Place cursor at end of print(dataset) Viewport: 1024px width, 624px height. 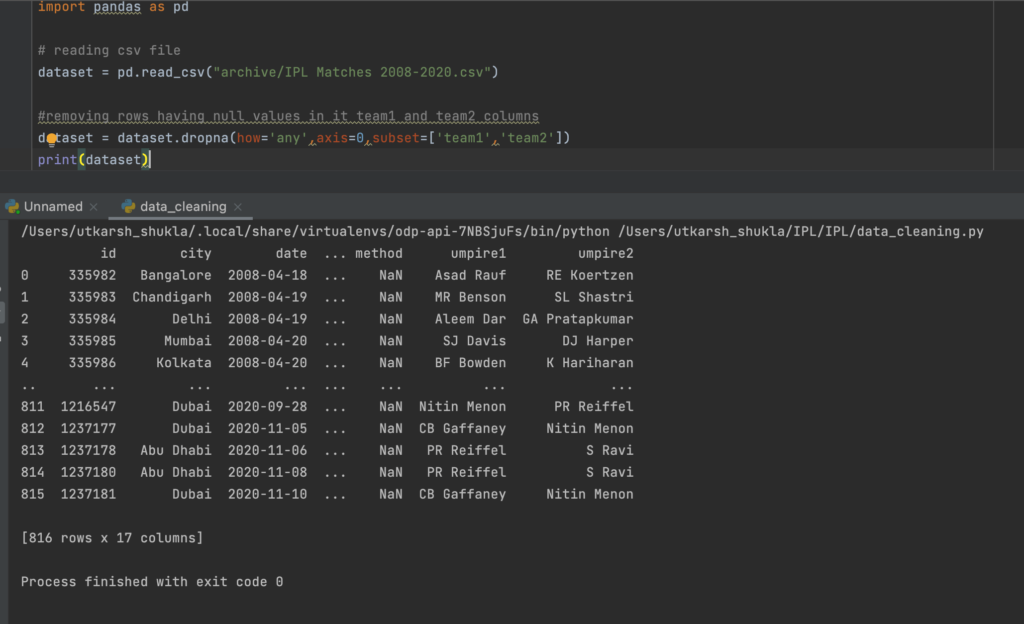[x=150, y=160]
